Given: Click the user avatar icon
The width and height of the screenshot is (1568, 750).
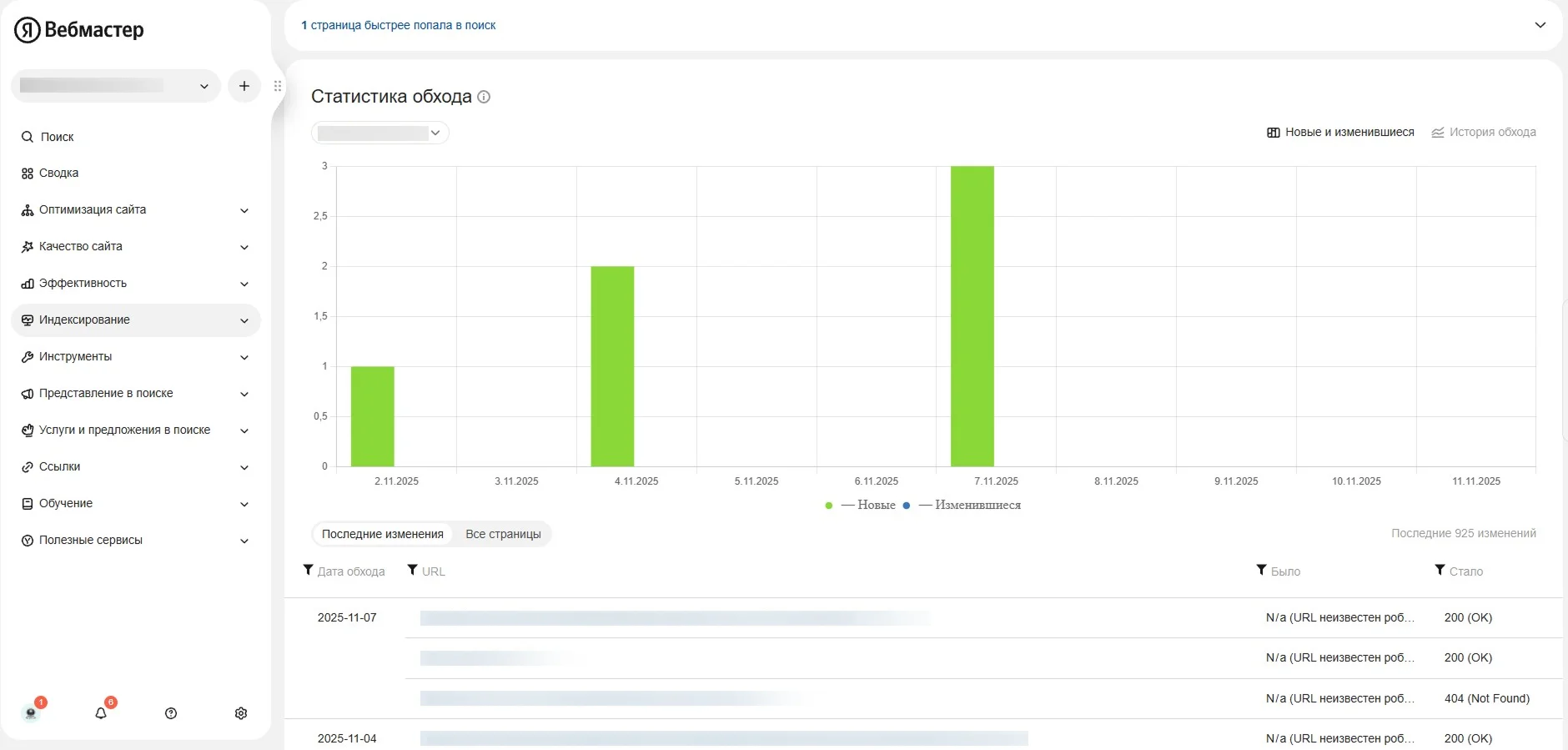Looking at the screenshot, I should click(x=31, y=713).
